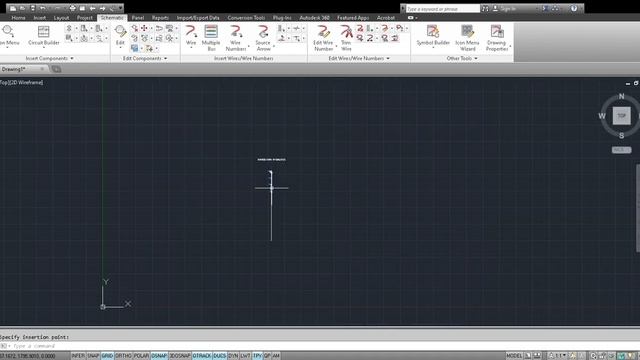Open the Icon Menu tool

(x=9, y=35)
